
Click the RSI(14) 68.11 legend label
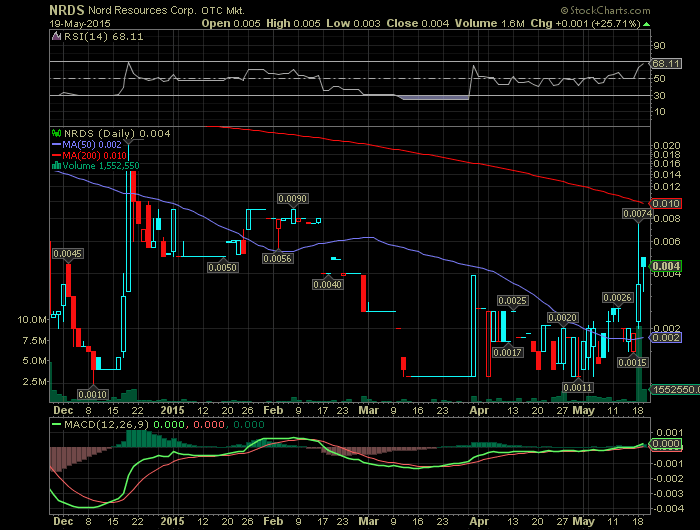pyautogui.click(x=104, y=37)
